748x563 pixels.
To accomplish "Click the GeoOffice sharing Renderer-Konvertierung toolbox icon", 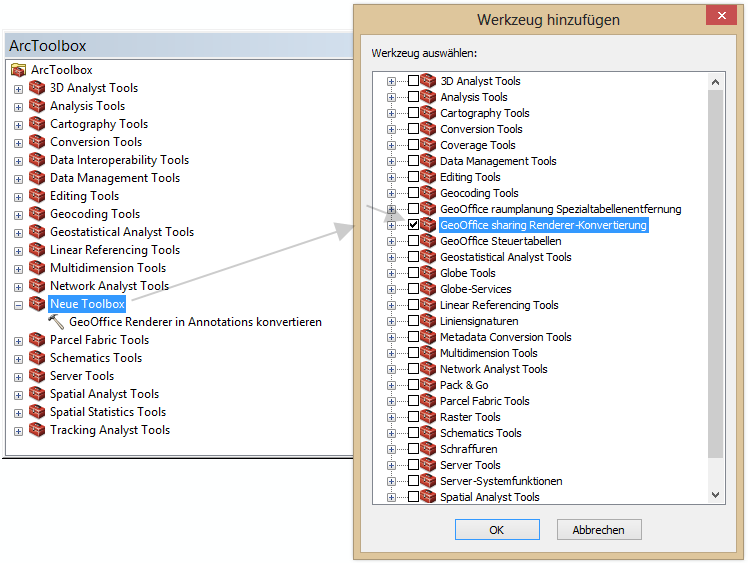I will point(428,225).
